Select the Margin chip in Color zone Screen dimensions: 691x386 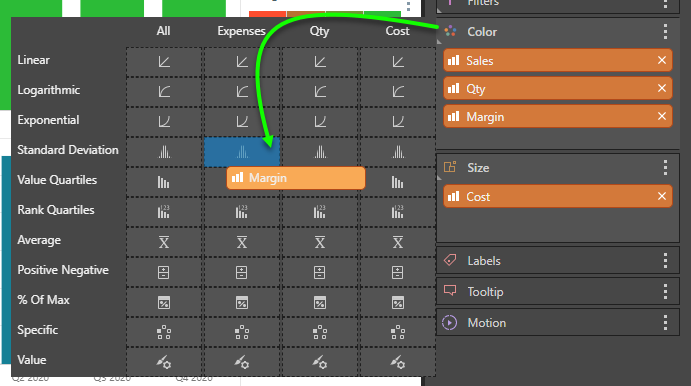pos(557,117)
